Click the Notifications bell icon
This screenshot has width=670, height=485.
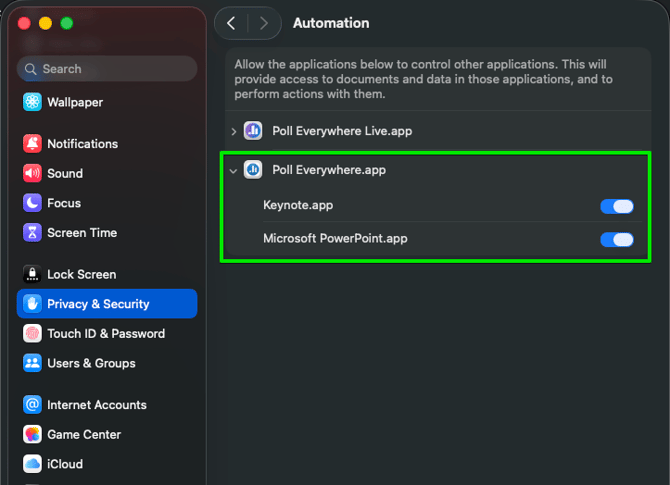click(32, 144)
